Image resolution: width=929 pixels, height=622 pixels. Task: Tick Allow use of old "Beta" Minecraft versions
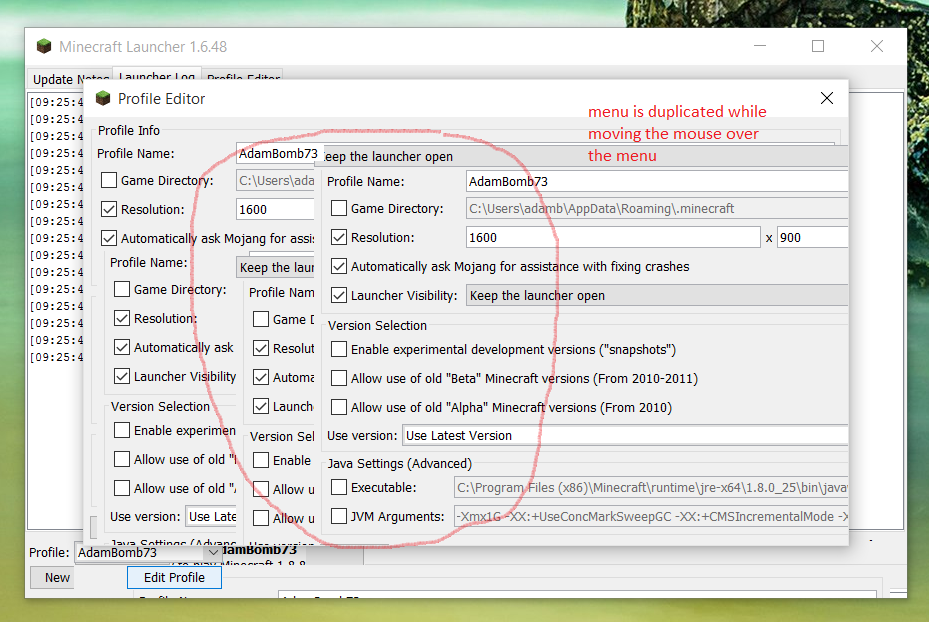pyautogui.click(x=340, y=379)
